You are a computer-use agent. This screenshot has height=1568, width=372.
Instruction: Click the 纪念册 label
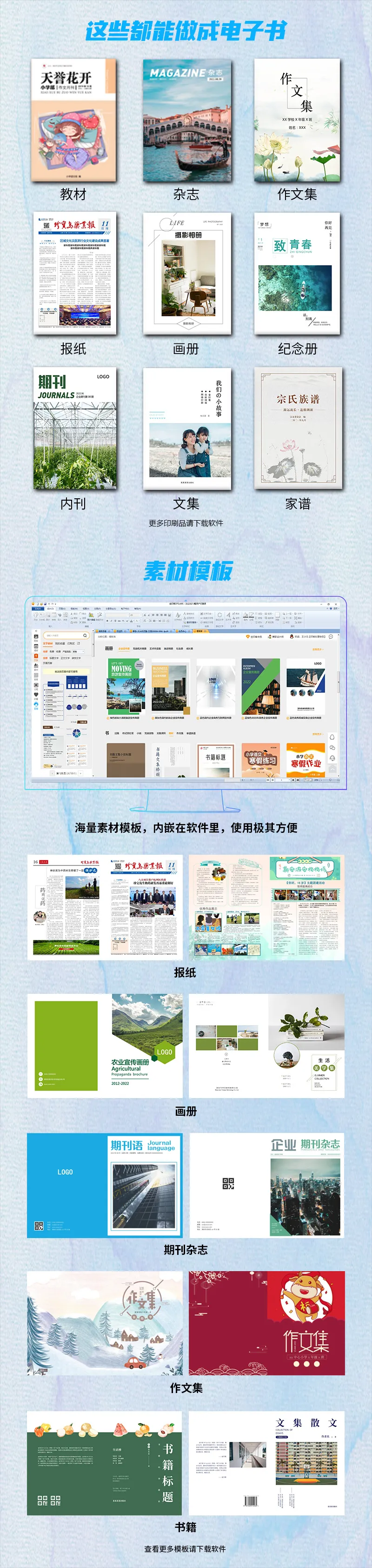coord(297,349)
